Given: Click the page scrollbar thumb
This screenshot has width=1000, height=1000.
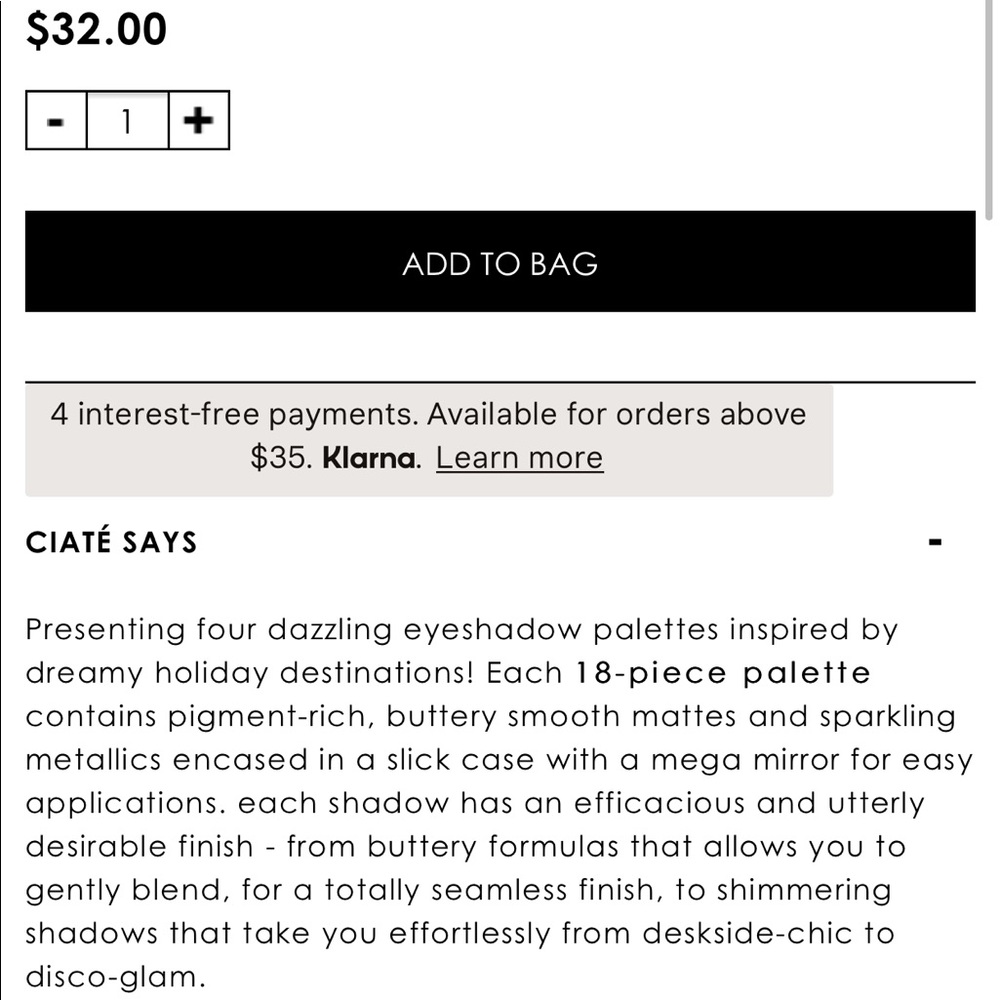Looking at the screenshot, I should click(990, 110).
